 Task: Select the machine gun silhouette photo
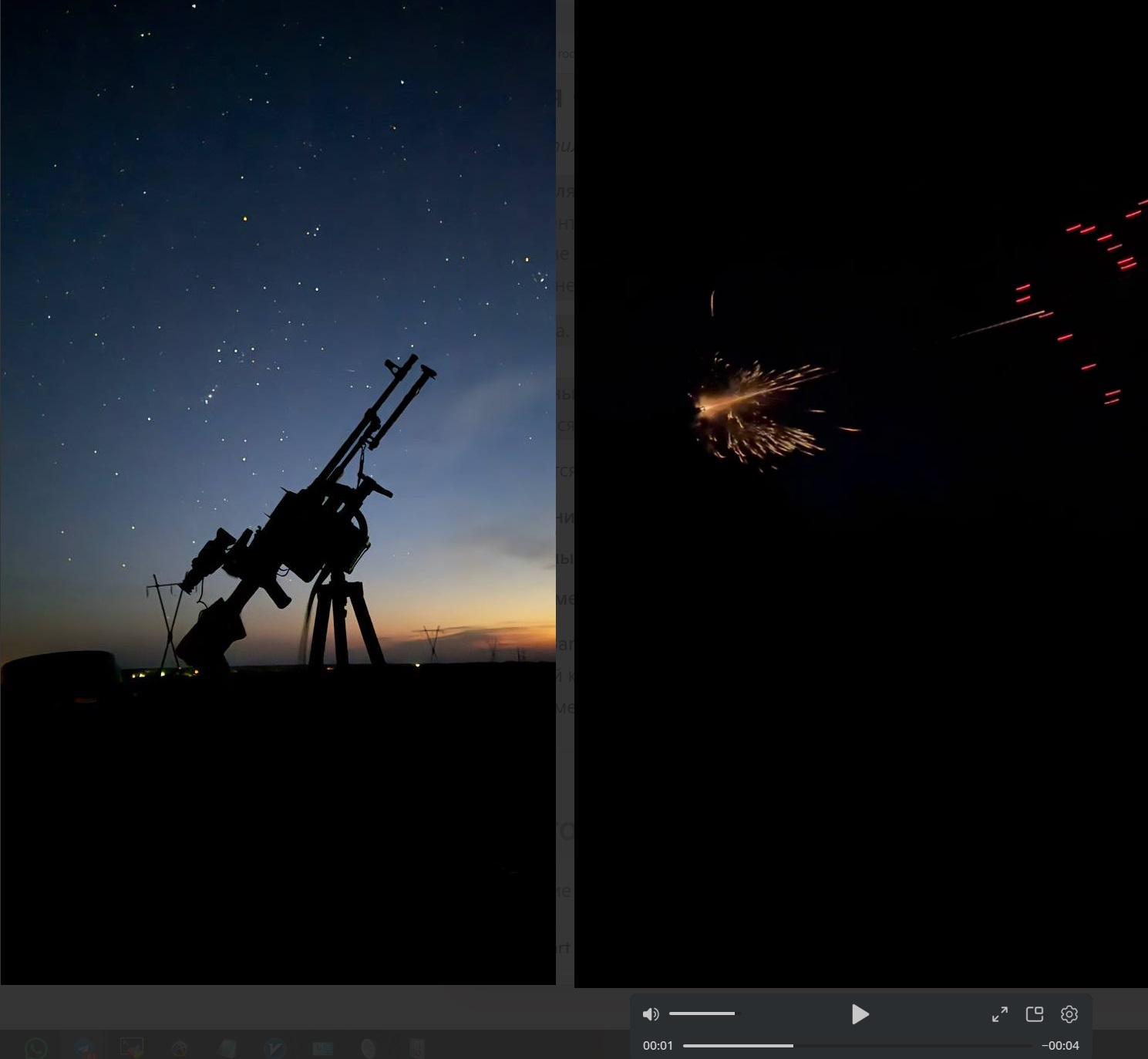coord(278,492)
